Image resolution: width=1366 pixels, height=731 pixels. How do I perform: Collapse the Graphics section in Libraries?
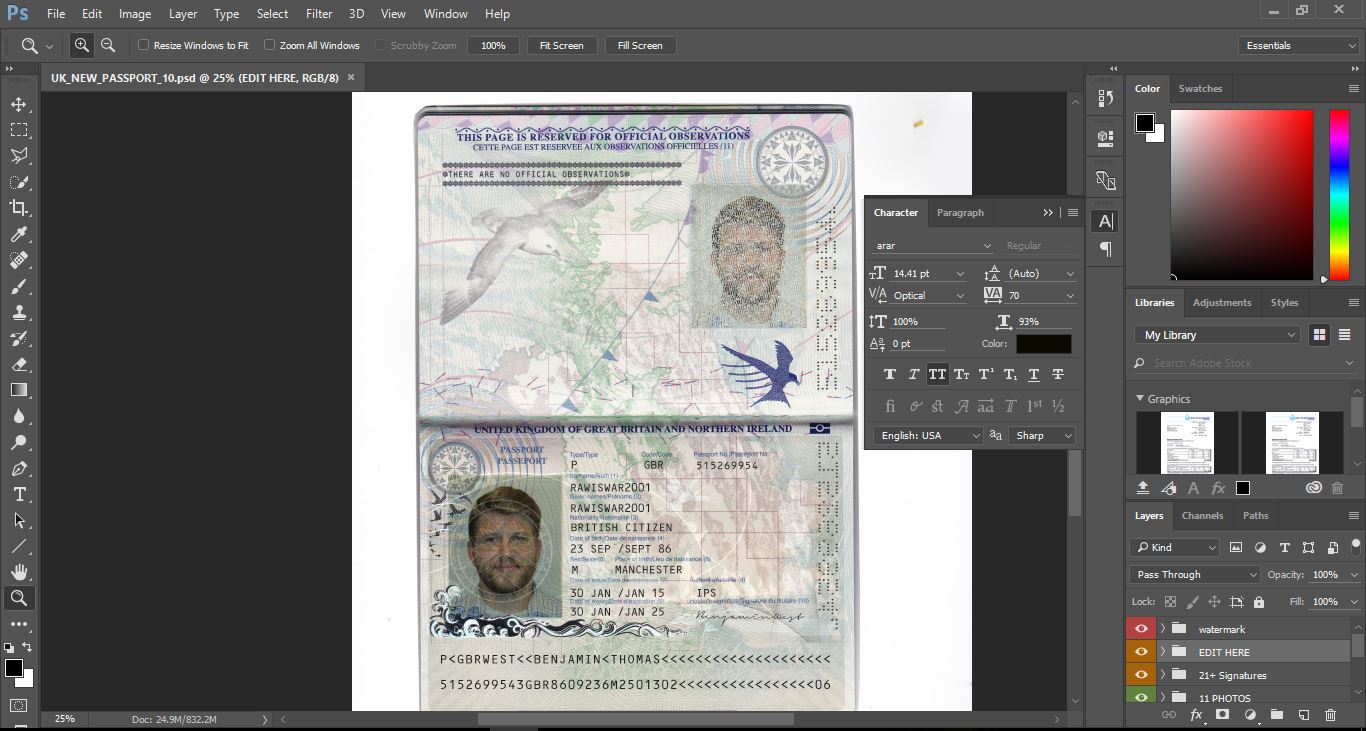click(x=1140, y=398)
